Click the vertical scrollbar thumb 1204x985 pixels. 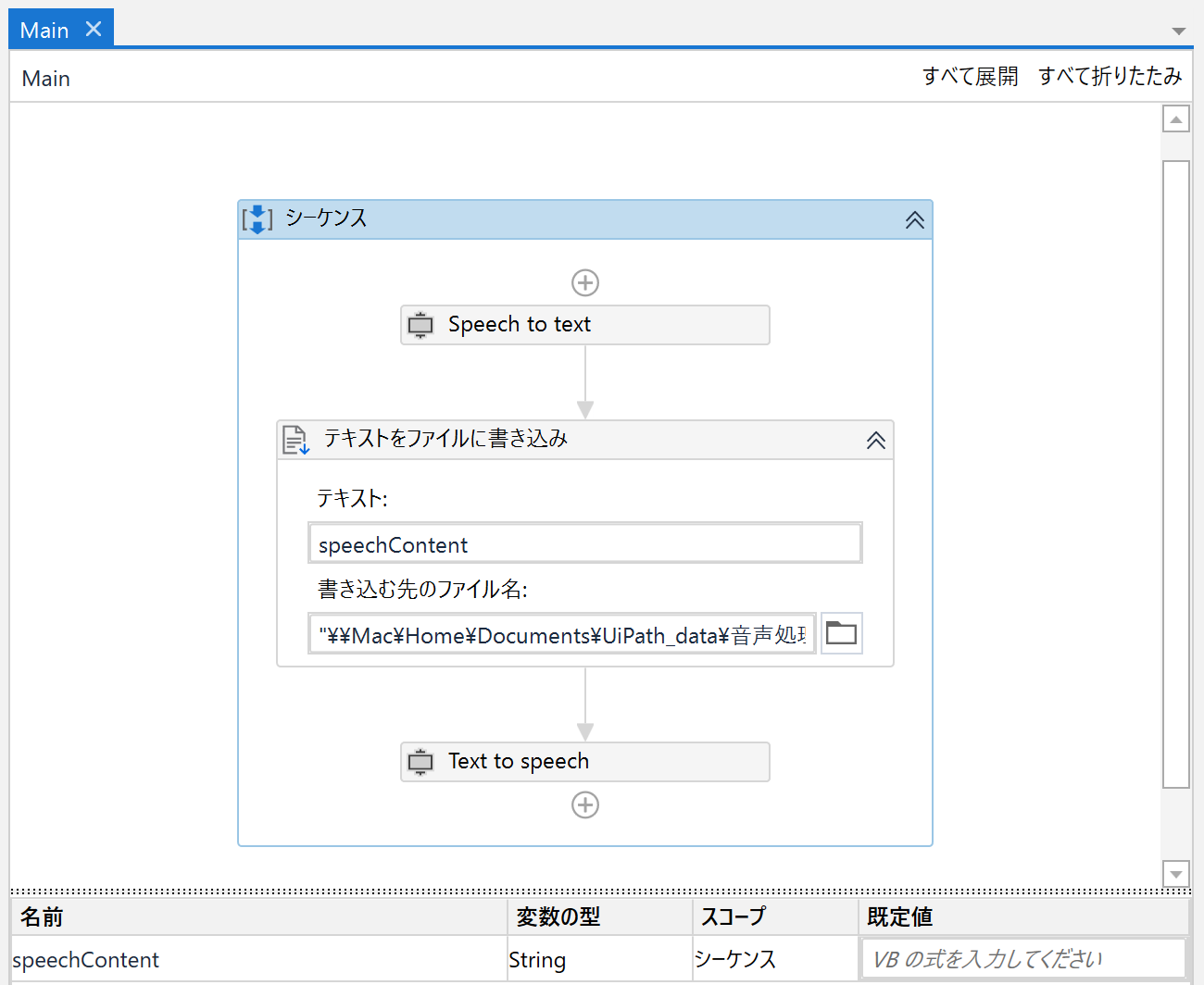coord(1176,474)
